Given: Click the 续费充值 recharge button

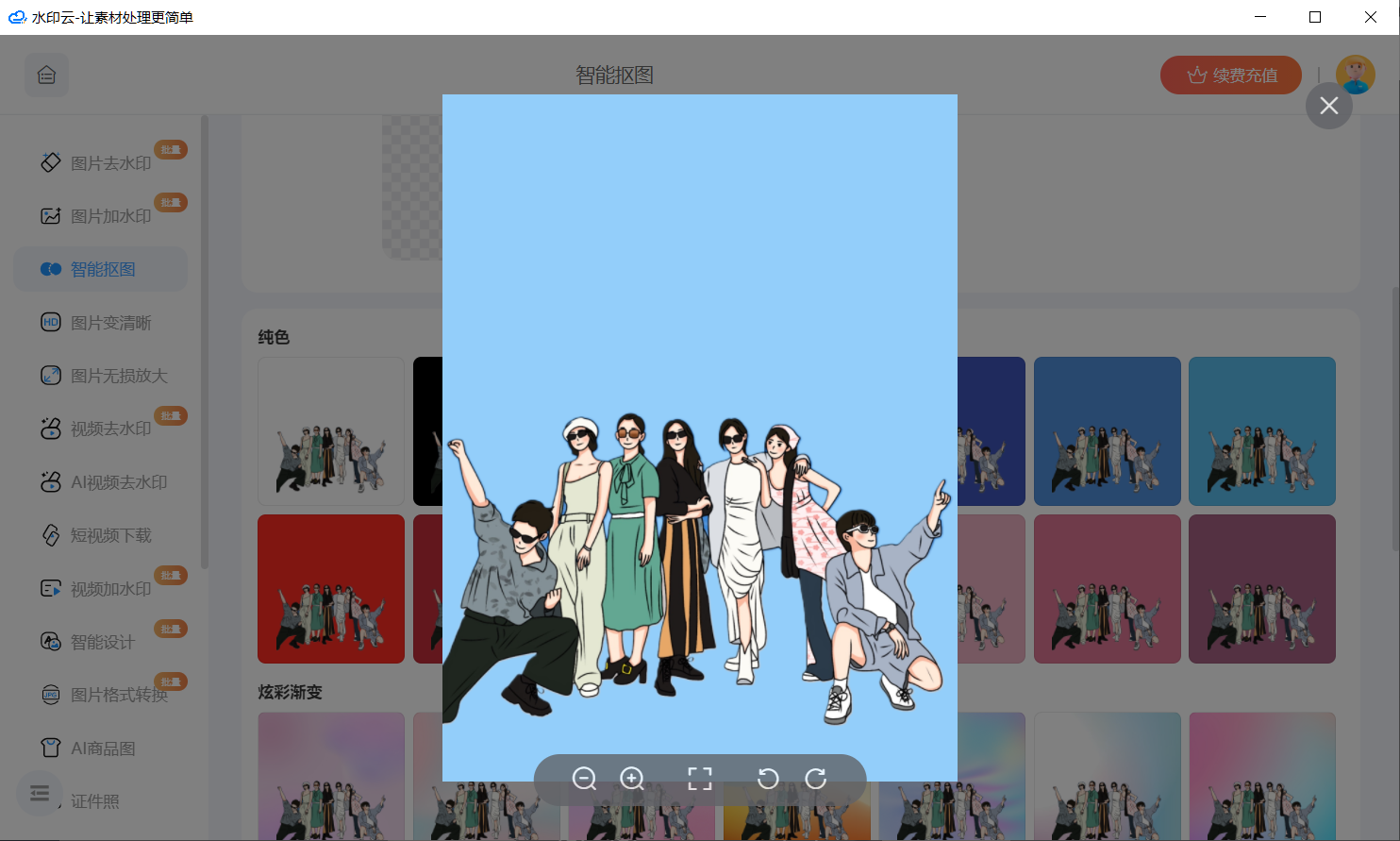Looking at the screenshot, I should pos(1231,76).
